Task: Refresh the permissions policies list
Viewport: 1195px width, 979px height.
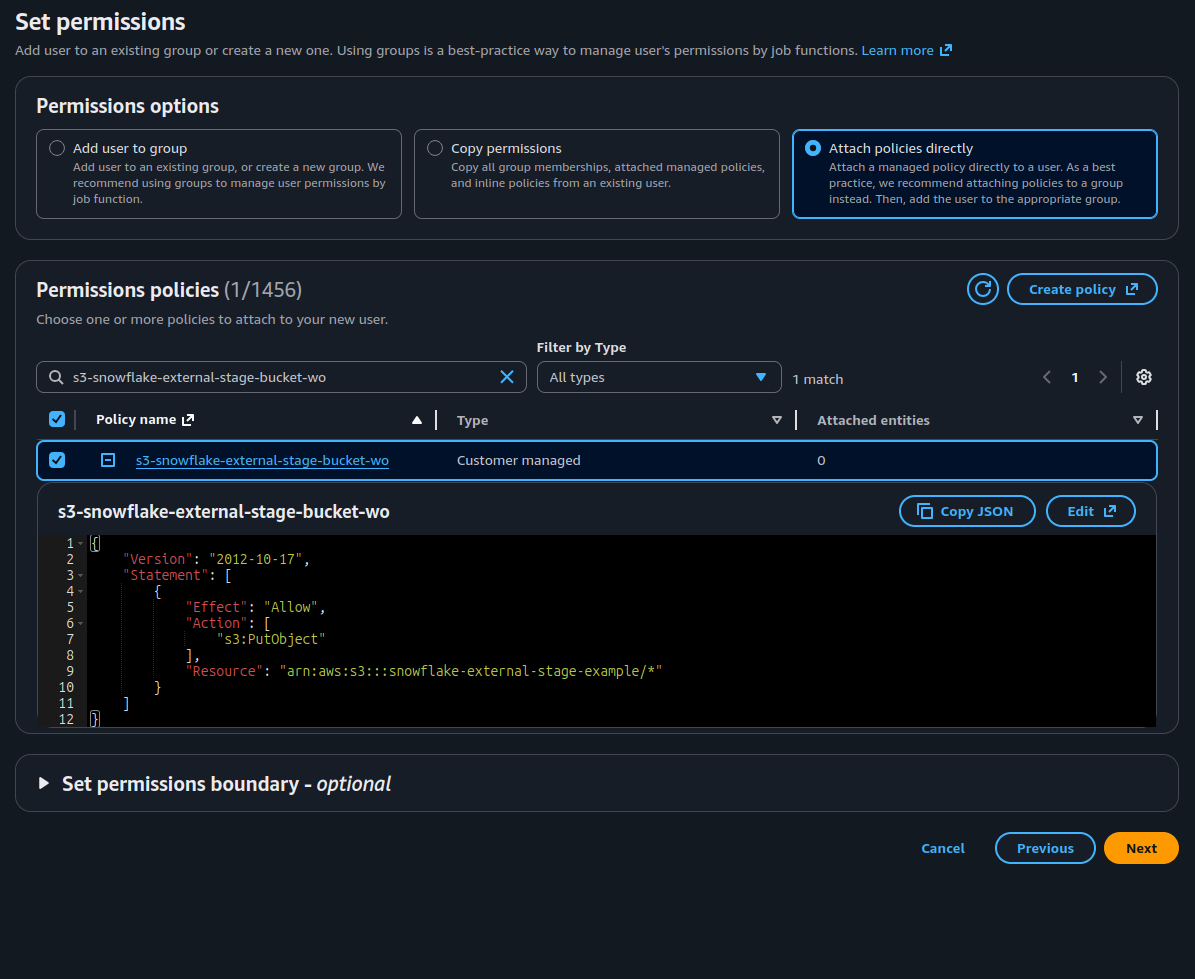Action: click(x=982, y=290)
